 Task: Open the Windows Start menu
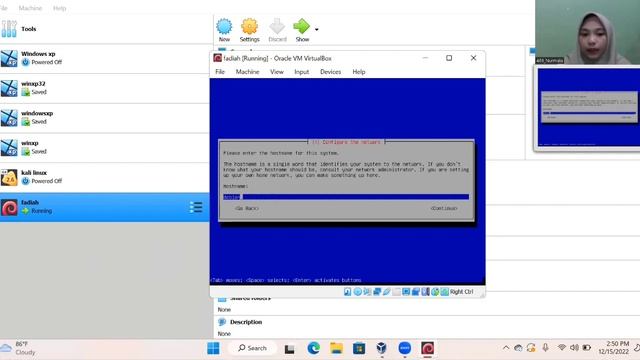[x=213, y=348]
